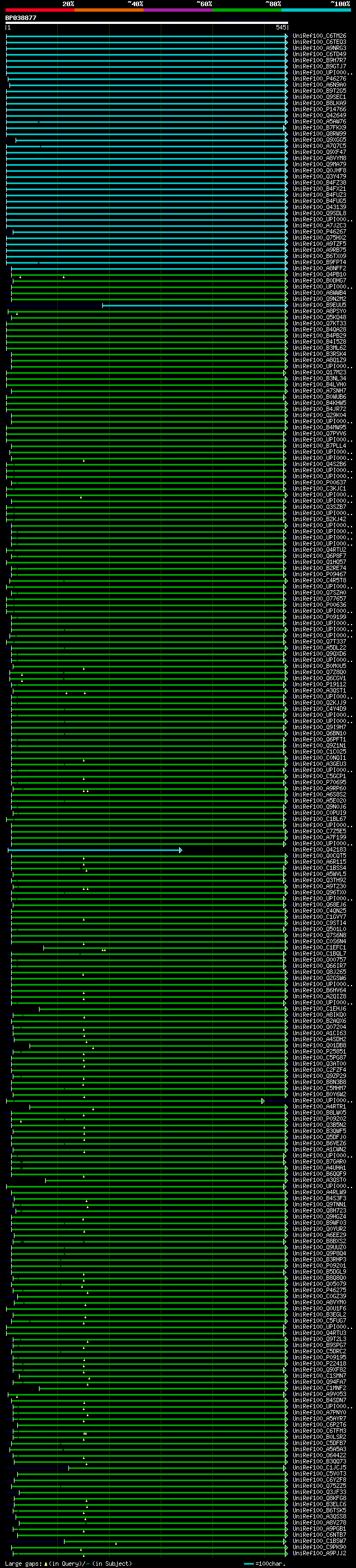356x1568 pixels.
Task: Select hit label UniRef100_C1EFC1
Action: (319, 948)
